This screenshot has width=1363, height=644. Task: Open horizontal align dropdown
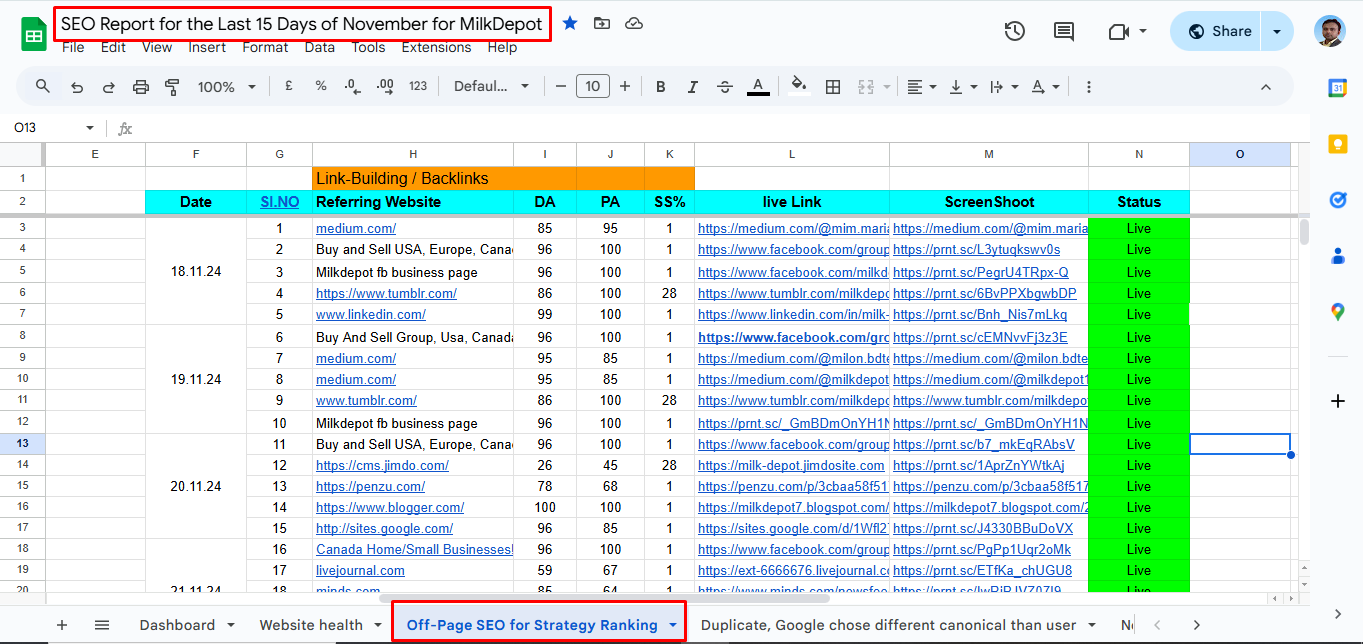[x=921, y=87]
